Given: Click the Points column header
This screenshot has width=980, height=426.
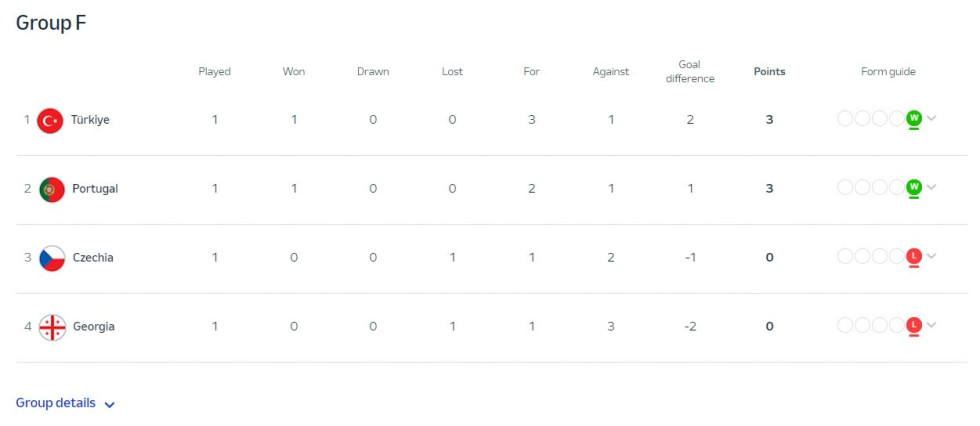Looking at the screenshot, I should click(x=769, y=72).
